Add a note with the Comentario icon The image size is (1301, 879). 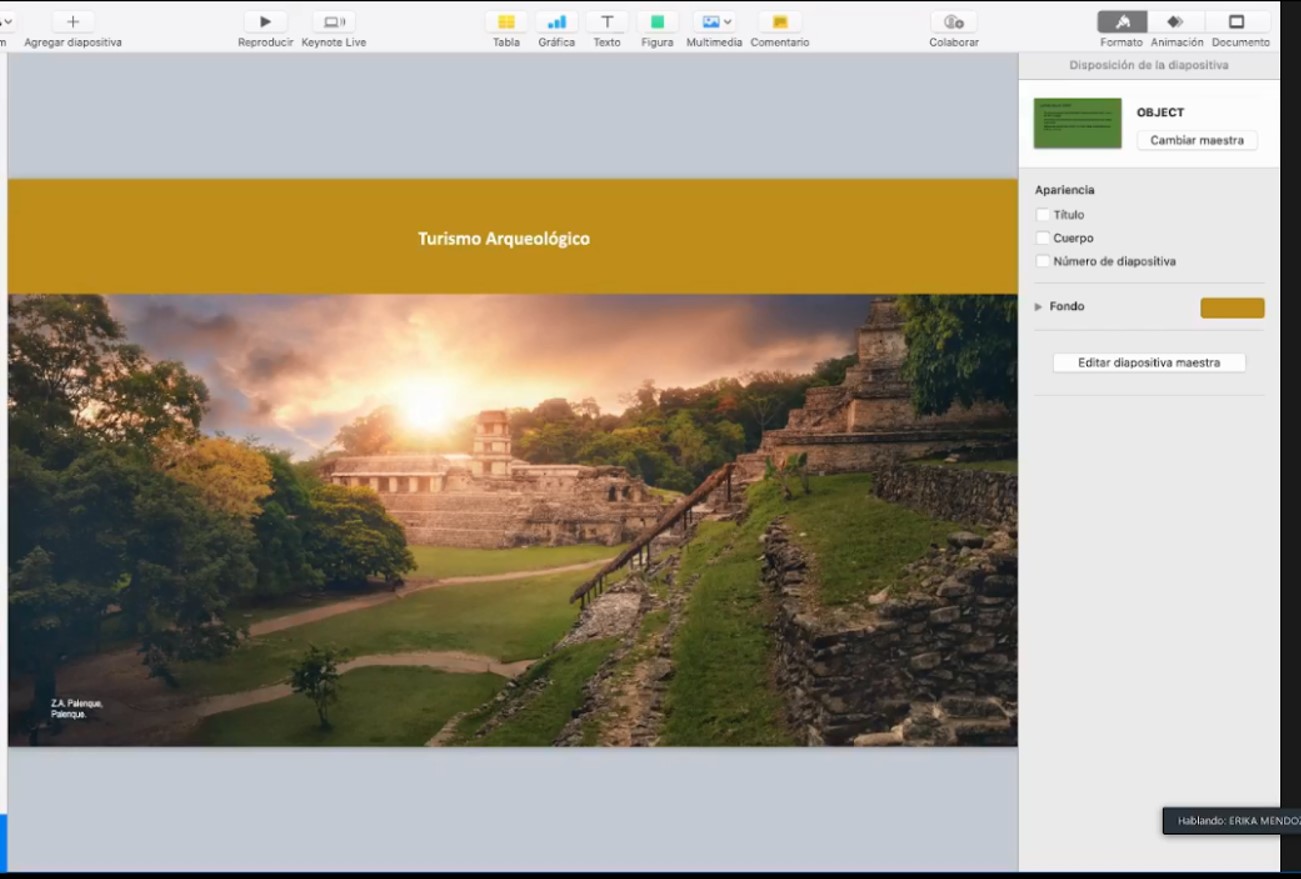(x=780, y=22)
